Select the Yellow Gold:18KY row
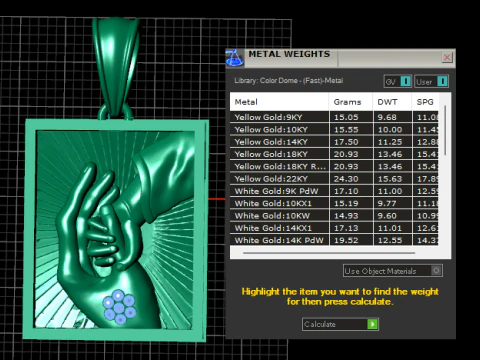Viewport: 480px width, 360px height. point(334,154)
